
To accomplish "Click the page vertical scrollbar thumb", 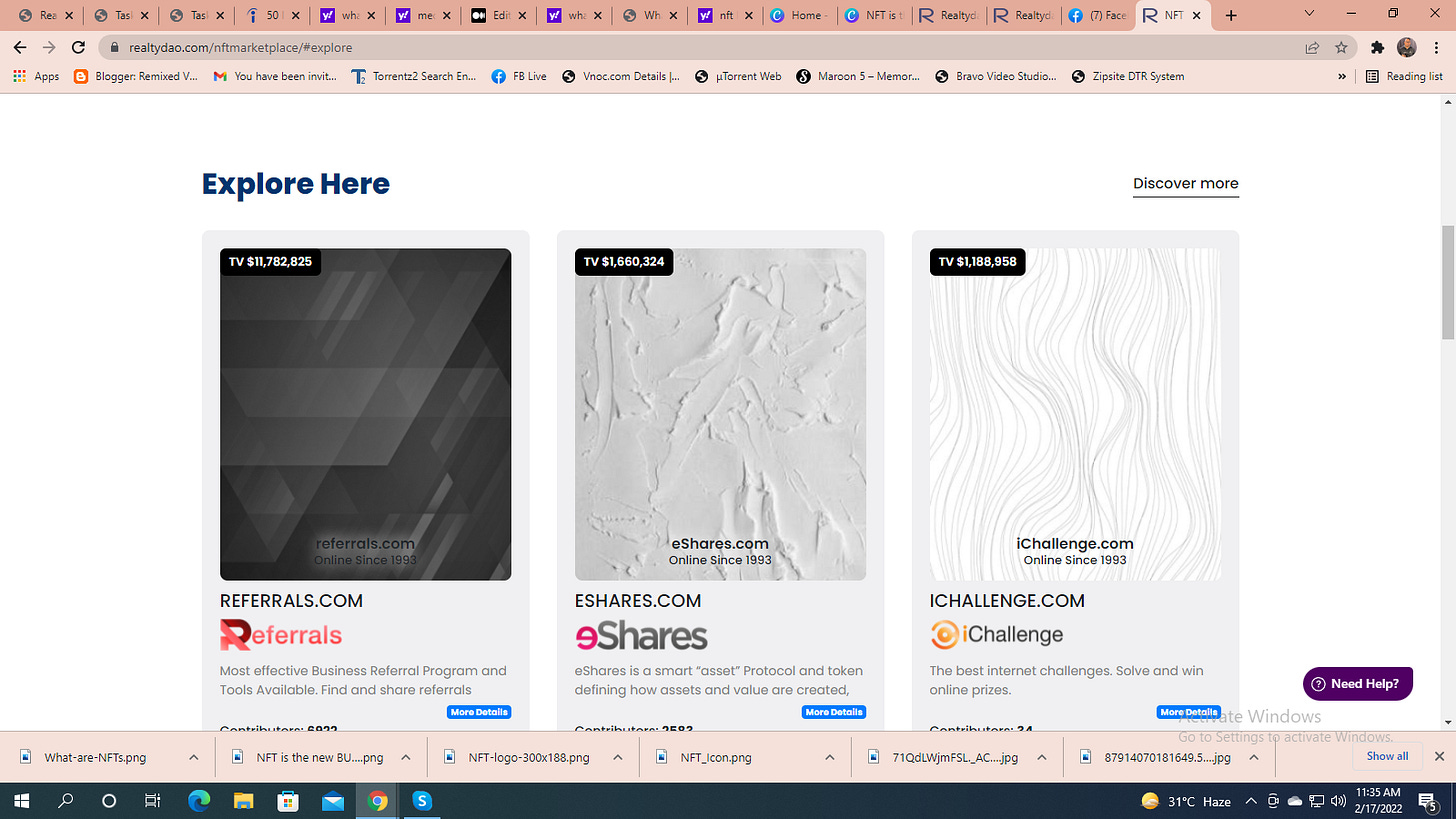I will pos(1448,283).
